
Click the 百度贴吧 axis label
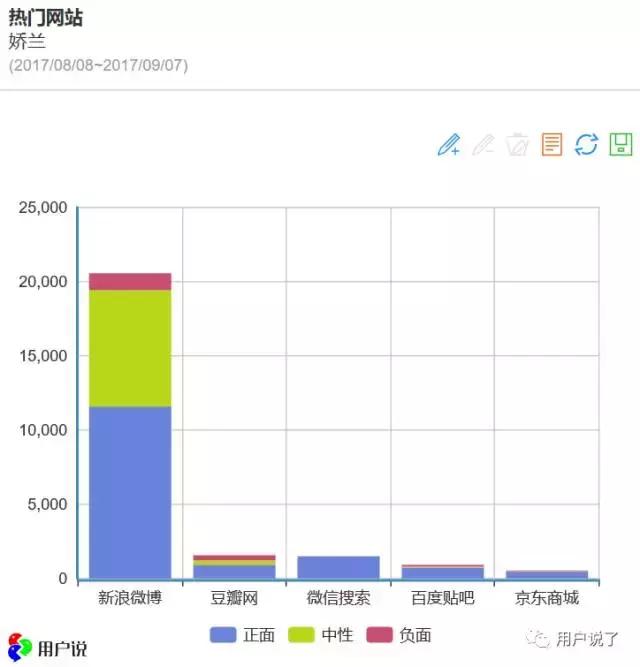click(443, 598)
